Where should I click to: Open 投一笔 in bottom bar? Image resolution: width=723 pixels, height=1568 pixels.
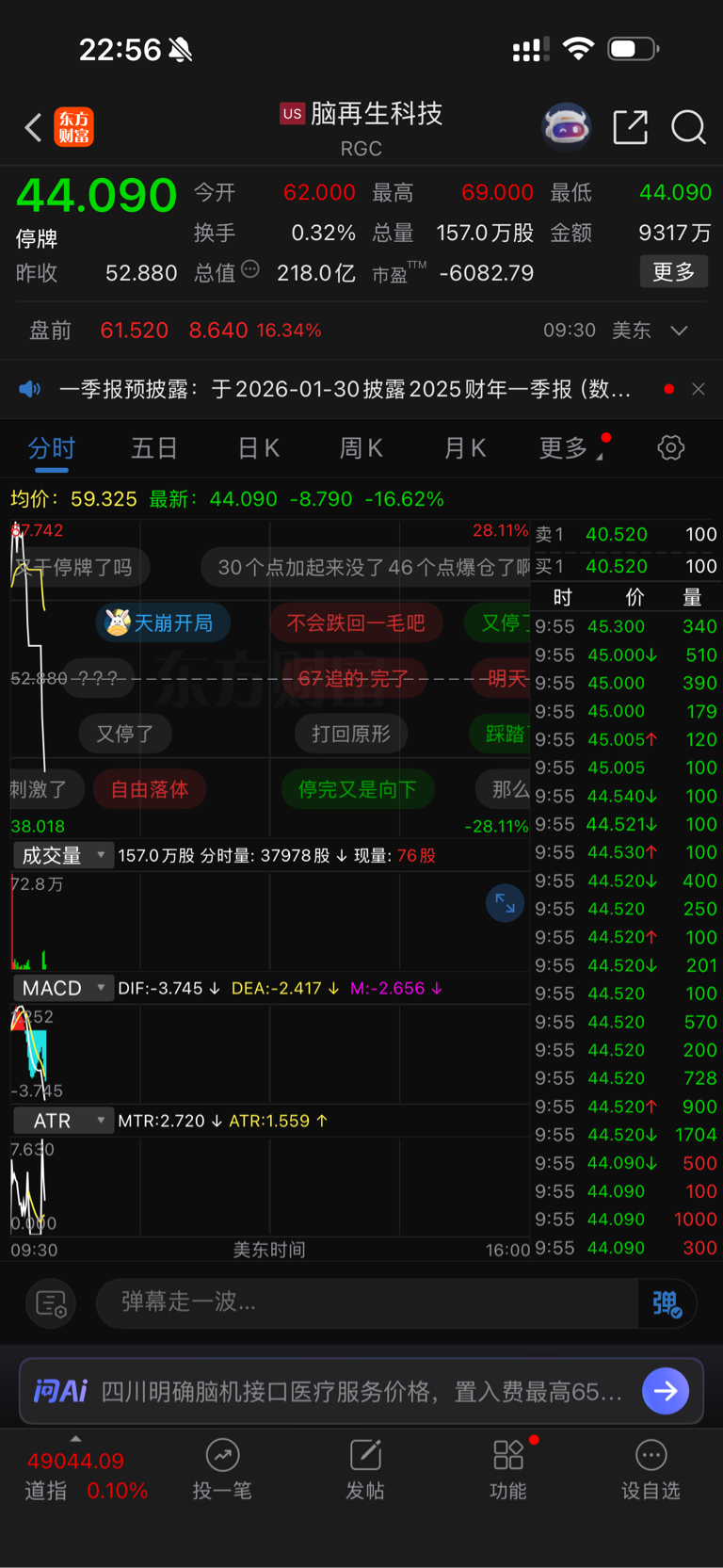[x=222, y=1470]
